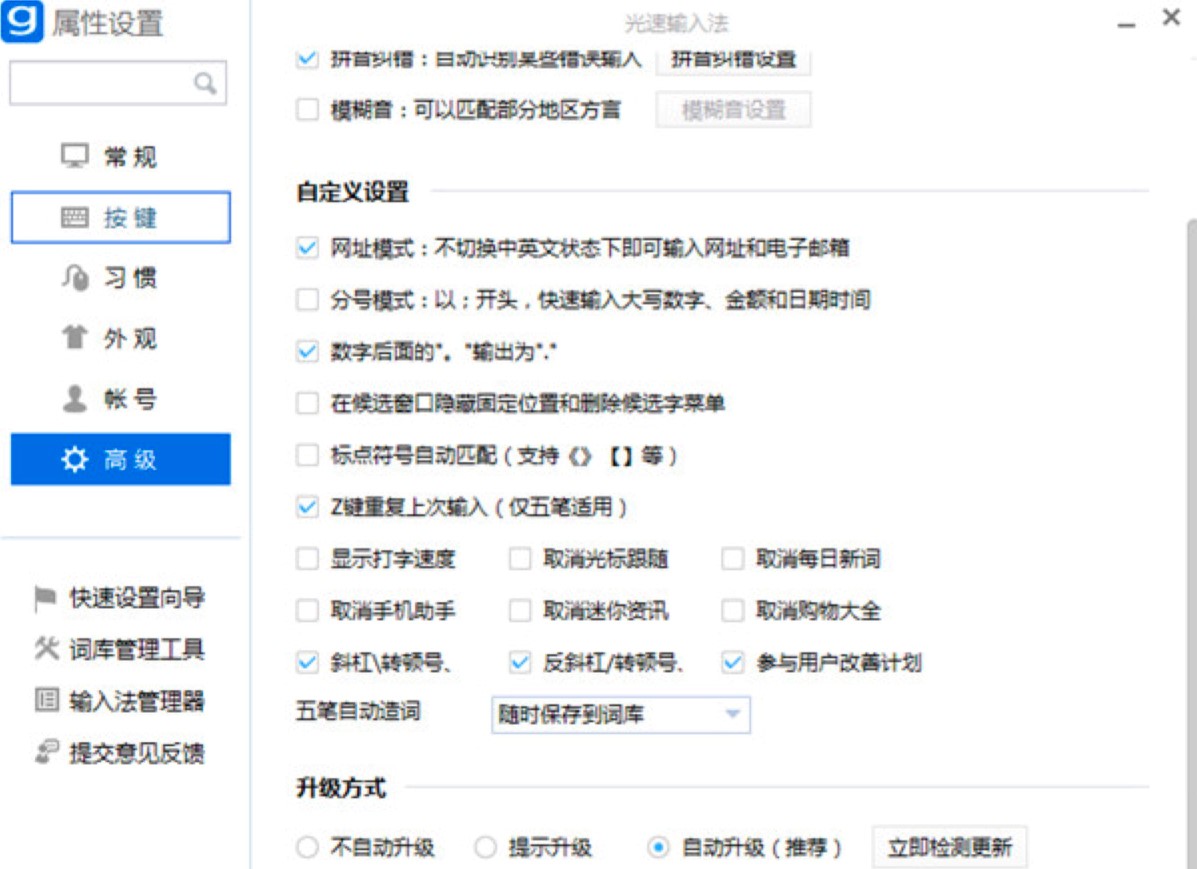Check 取消迷你资讯 option
1197x869 pixels.
click(x=520, y=611)
